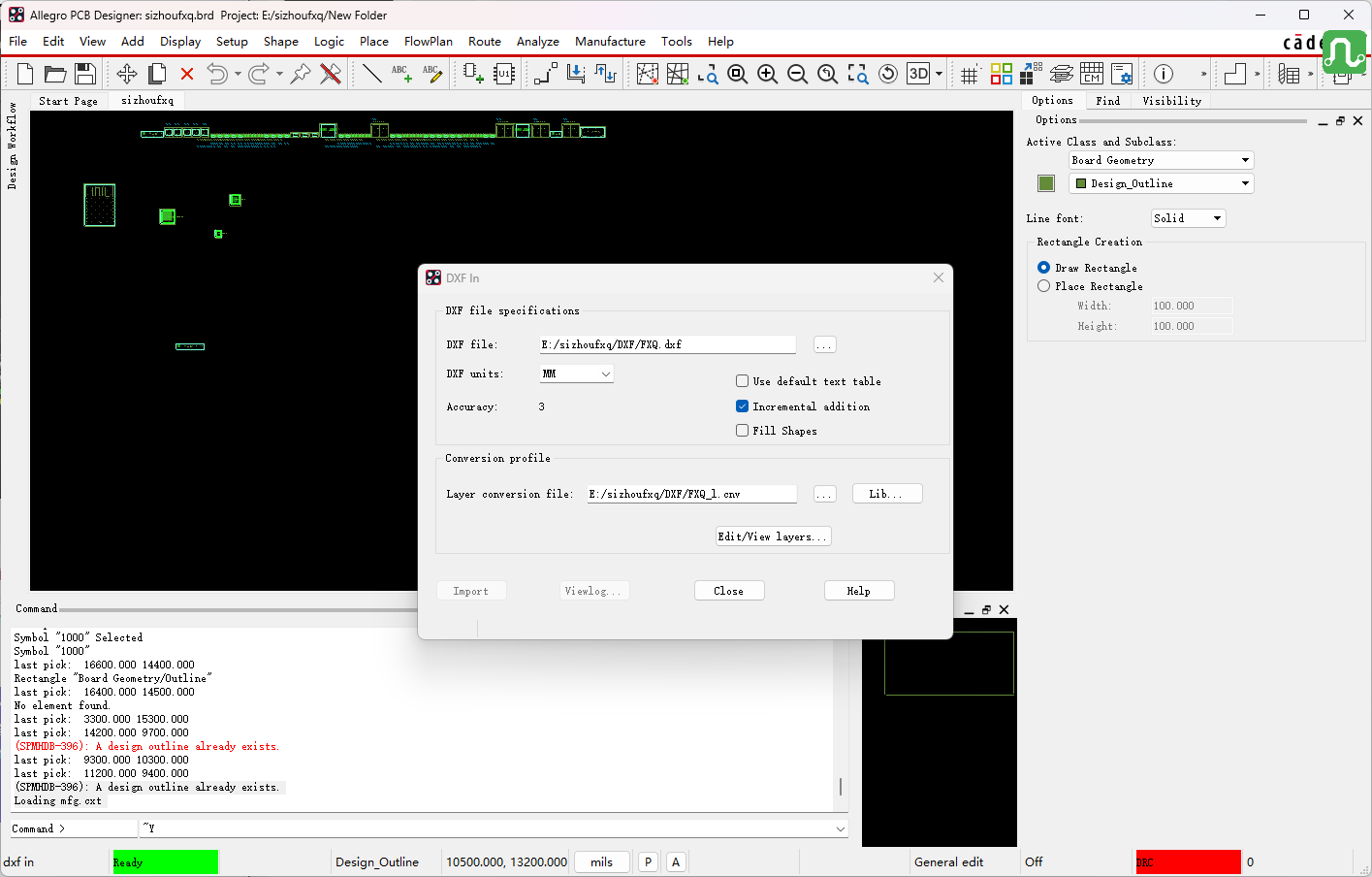Click Edit/View layers button
The image size is (1372, 877).
point(773,536)
